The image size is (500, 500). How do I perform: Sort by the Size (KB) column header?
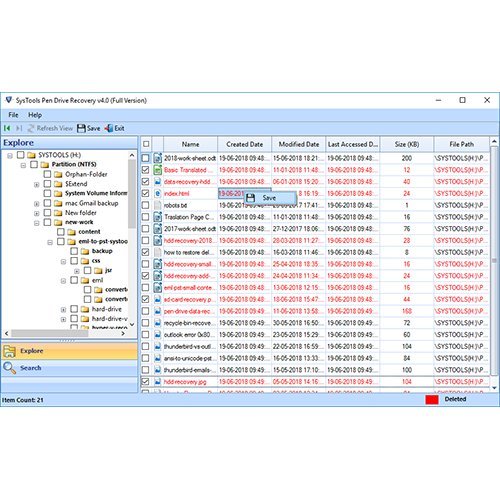[407, 144]
